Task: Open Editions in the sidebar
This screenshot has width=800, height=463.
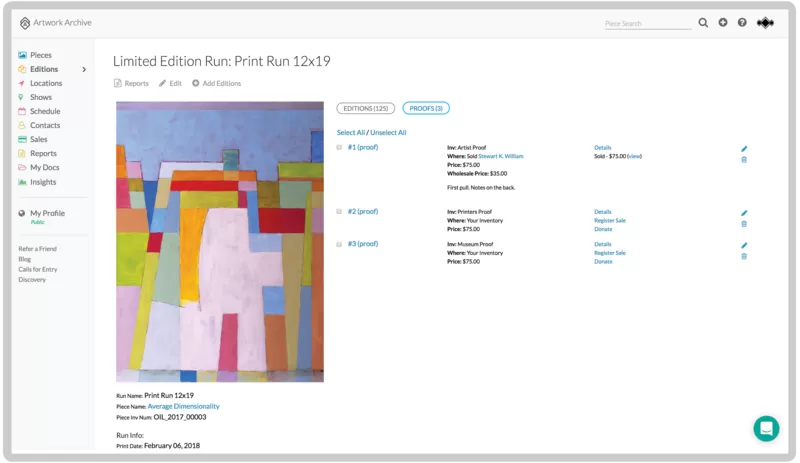Action: (44, 69)
